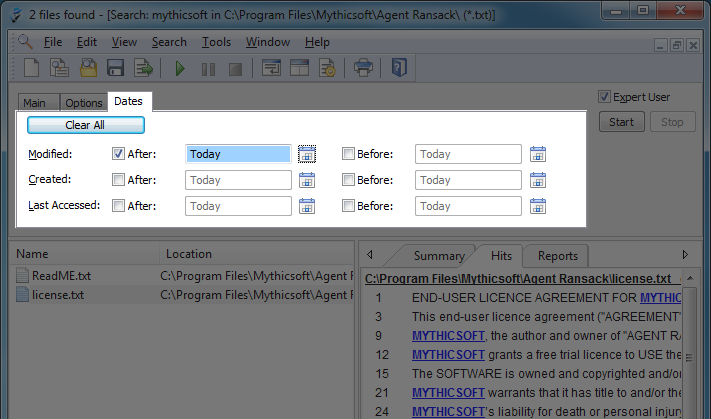The image size is (711, 419).
Task: Open calendar picker for Created After
Action: pyautogui.click(x=307, y=180)
